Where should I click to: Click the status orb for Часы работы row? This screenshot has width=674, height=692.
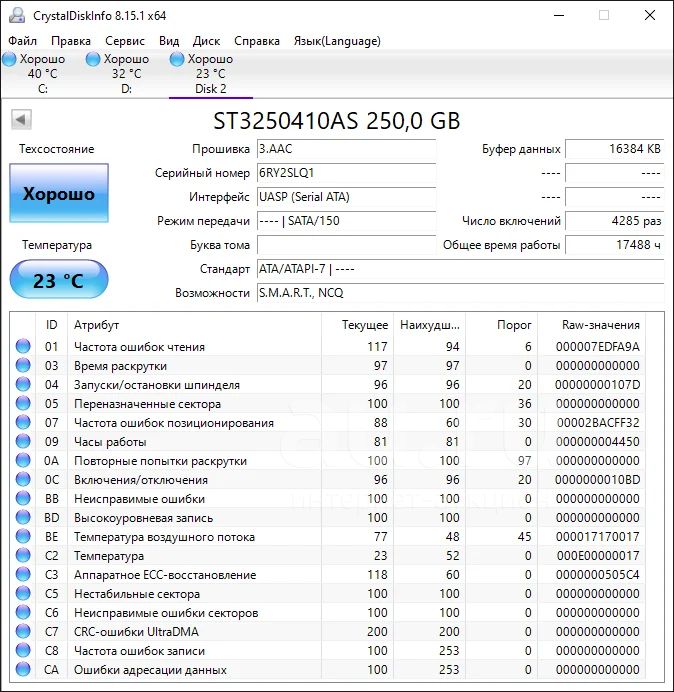pyautogui.click(x=22, y=442)
